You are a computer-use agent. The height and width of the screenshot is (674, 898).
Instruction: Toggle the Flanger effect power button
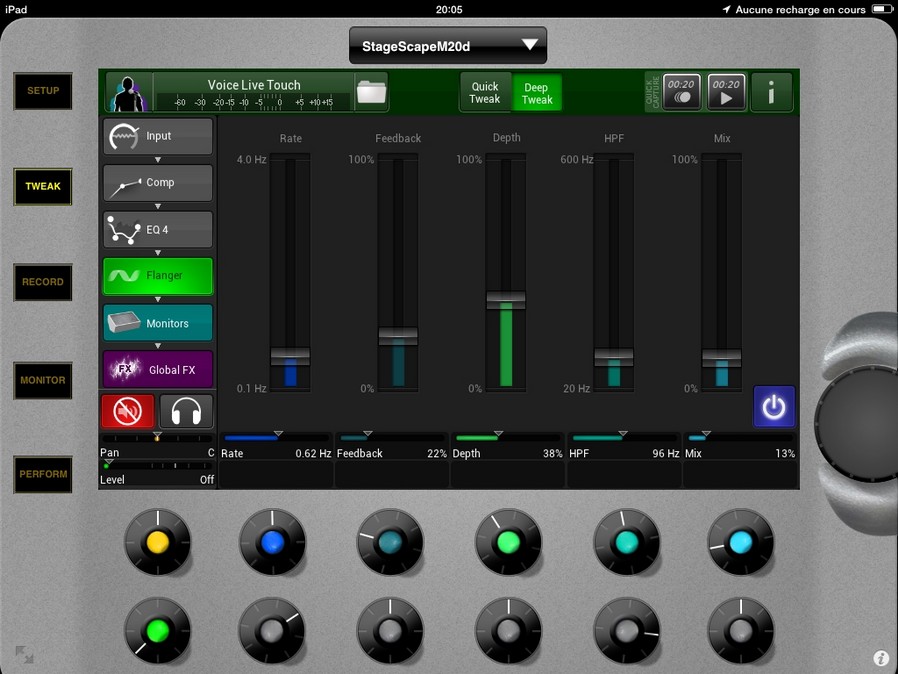click(x=774, y=407)
